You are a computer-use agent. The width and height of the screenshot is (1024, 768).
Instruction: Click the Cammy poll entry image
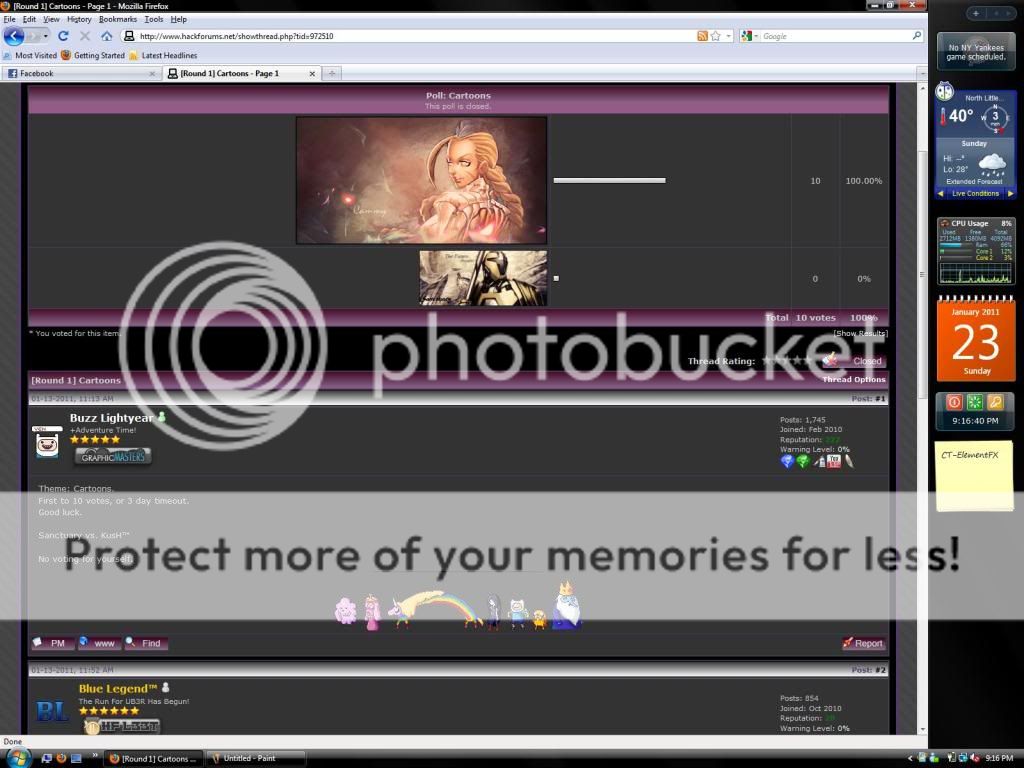[x=421, y=180]
